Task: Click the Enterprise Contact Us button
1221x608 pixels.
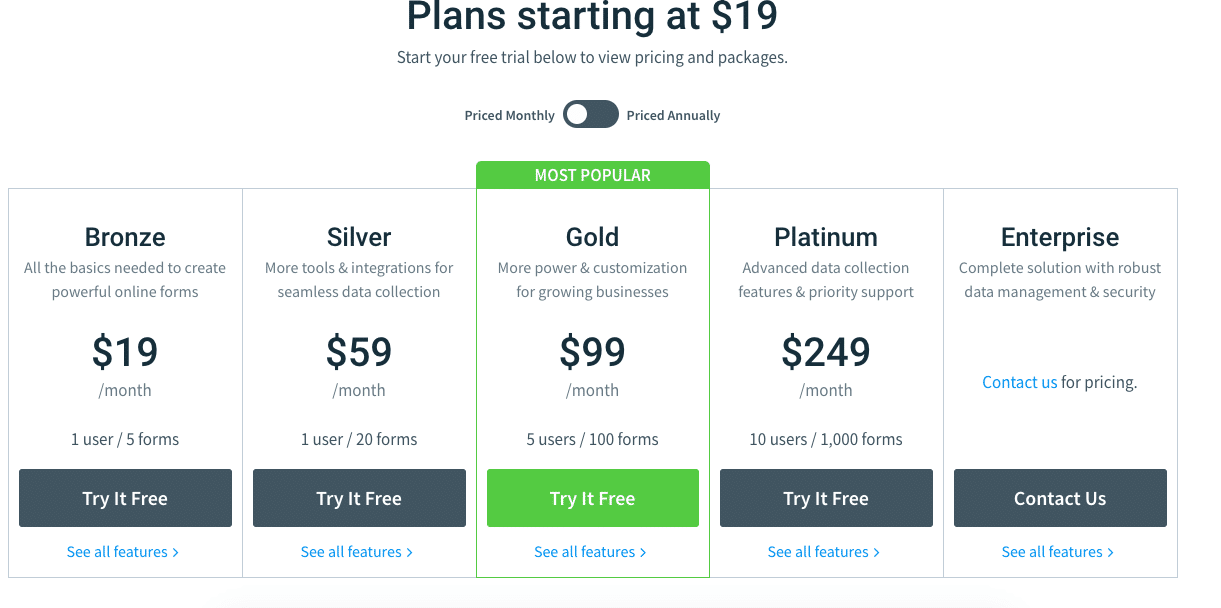Action: (1060, 498)
